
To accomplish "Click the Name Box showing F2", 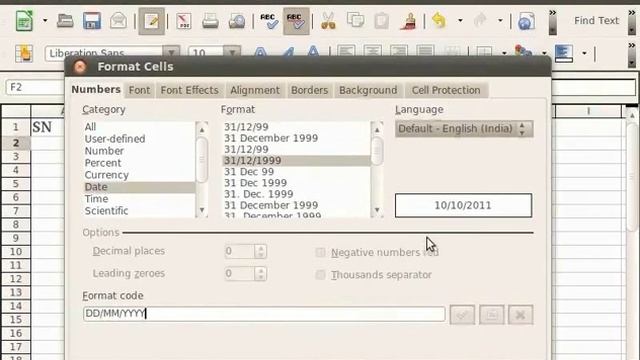I will (35, 87).
